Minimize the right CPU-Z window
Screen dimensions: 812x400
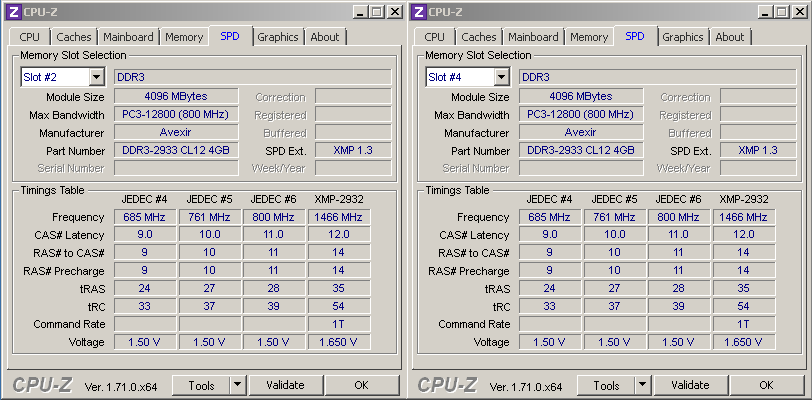tap(765, 12)
